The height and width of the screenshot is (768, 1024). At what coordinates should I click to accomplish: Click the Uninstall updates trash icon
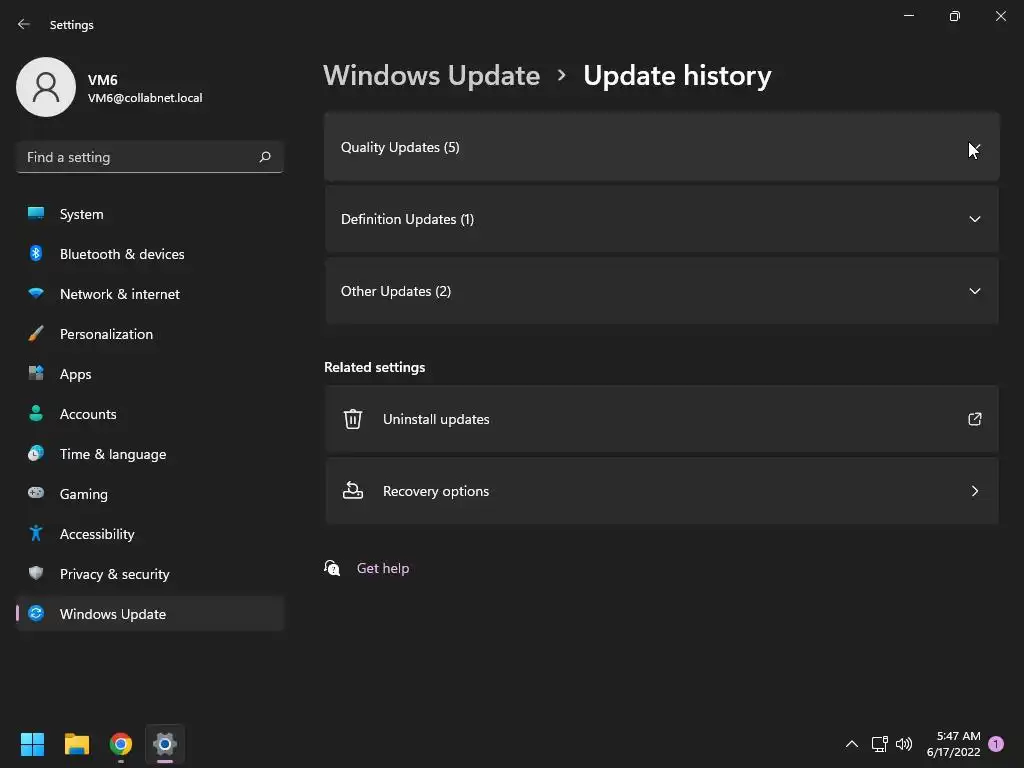click(353, 419)
